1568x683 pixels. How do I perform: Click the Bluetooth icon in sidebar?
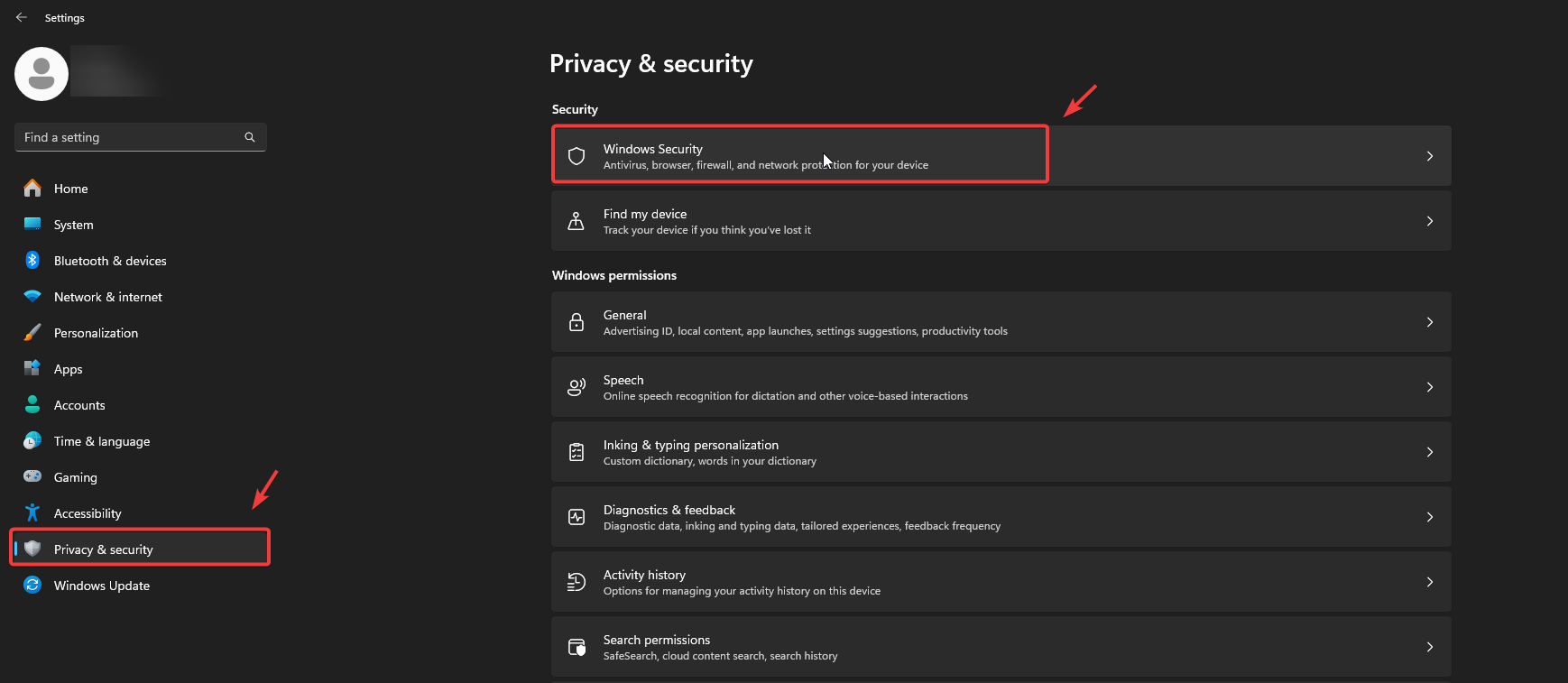coord(32,261)
